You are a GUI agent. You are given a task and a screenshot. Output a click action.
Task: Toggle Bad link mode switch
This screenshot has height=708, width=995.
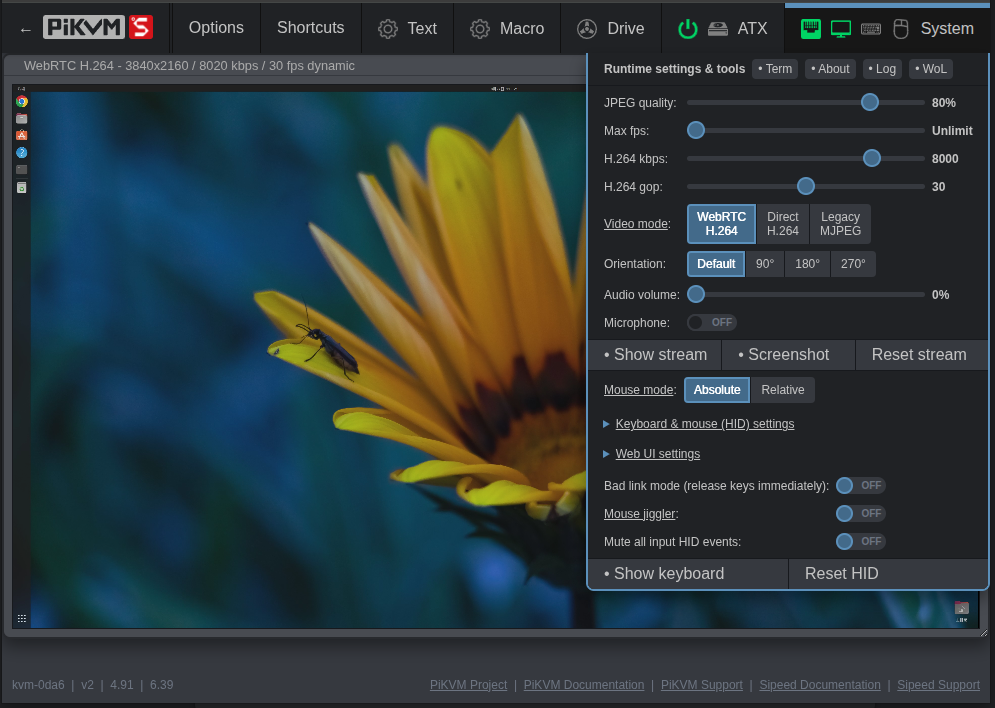tap(860, 485)
